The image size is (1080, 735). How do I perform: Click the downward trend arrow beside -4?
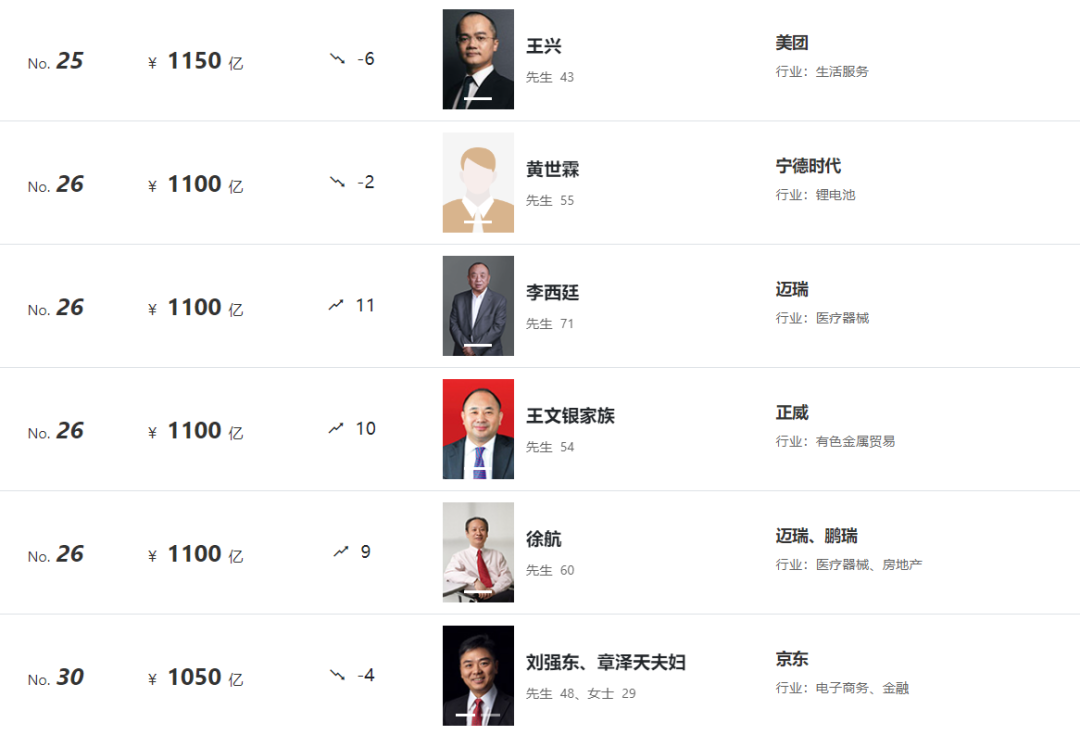coord(337,675)
